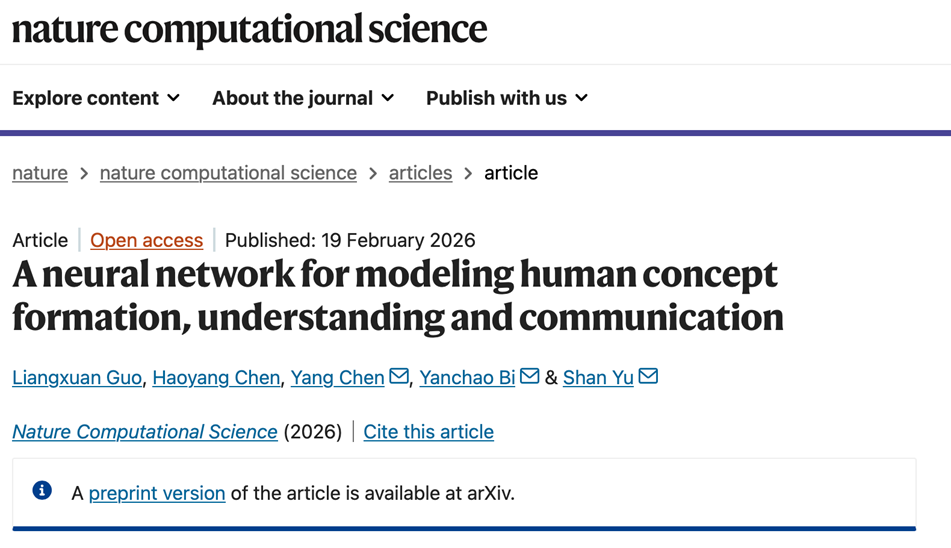Click the Open access link
This screenshot has width=951, height=548.
click(146, 240)
